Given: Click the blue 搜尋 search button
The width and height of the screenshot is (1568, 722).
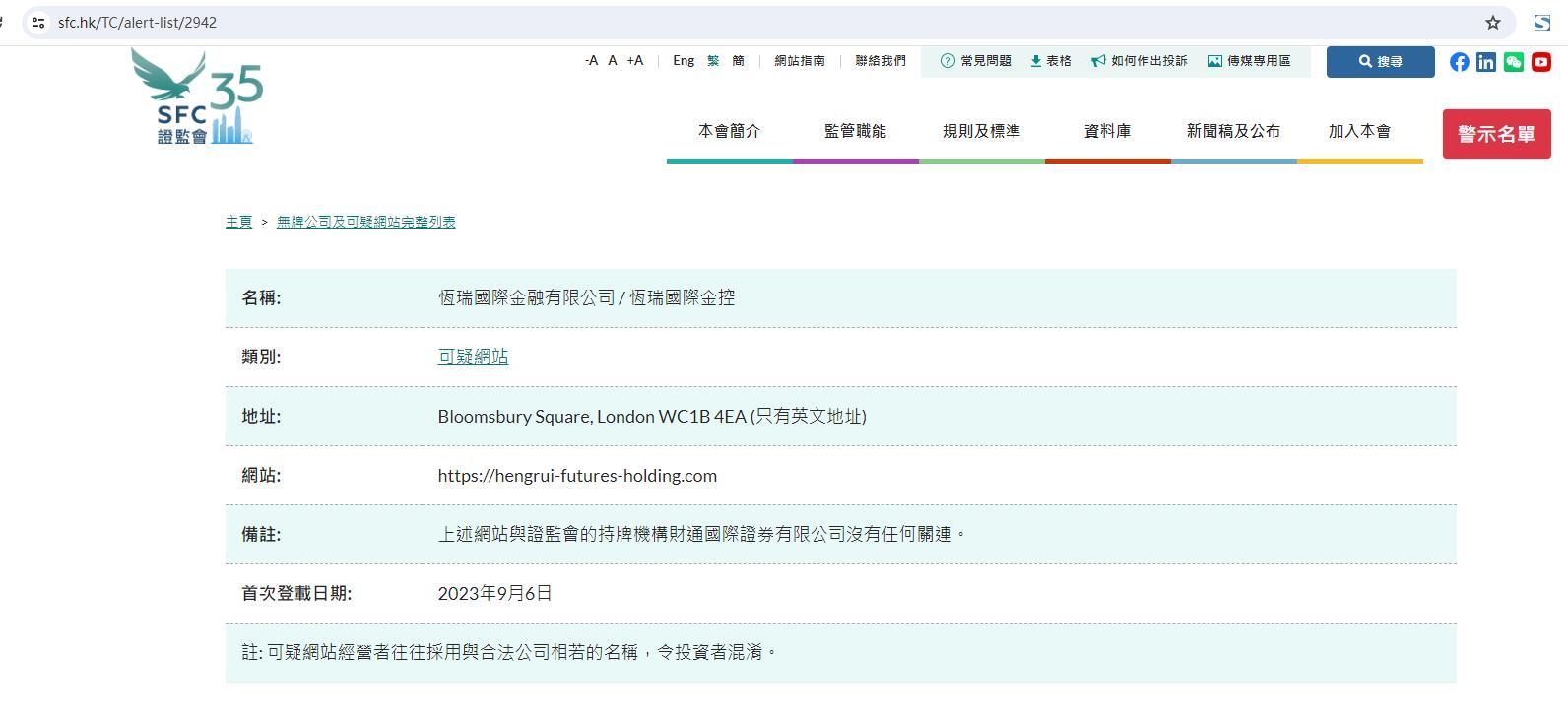Looking at the screenshot, I should click(1380, 61).
